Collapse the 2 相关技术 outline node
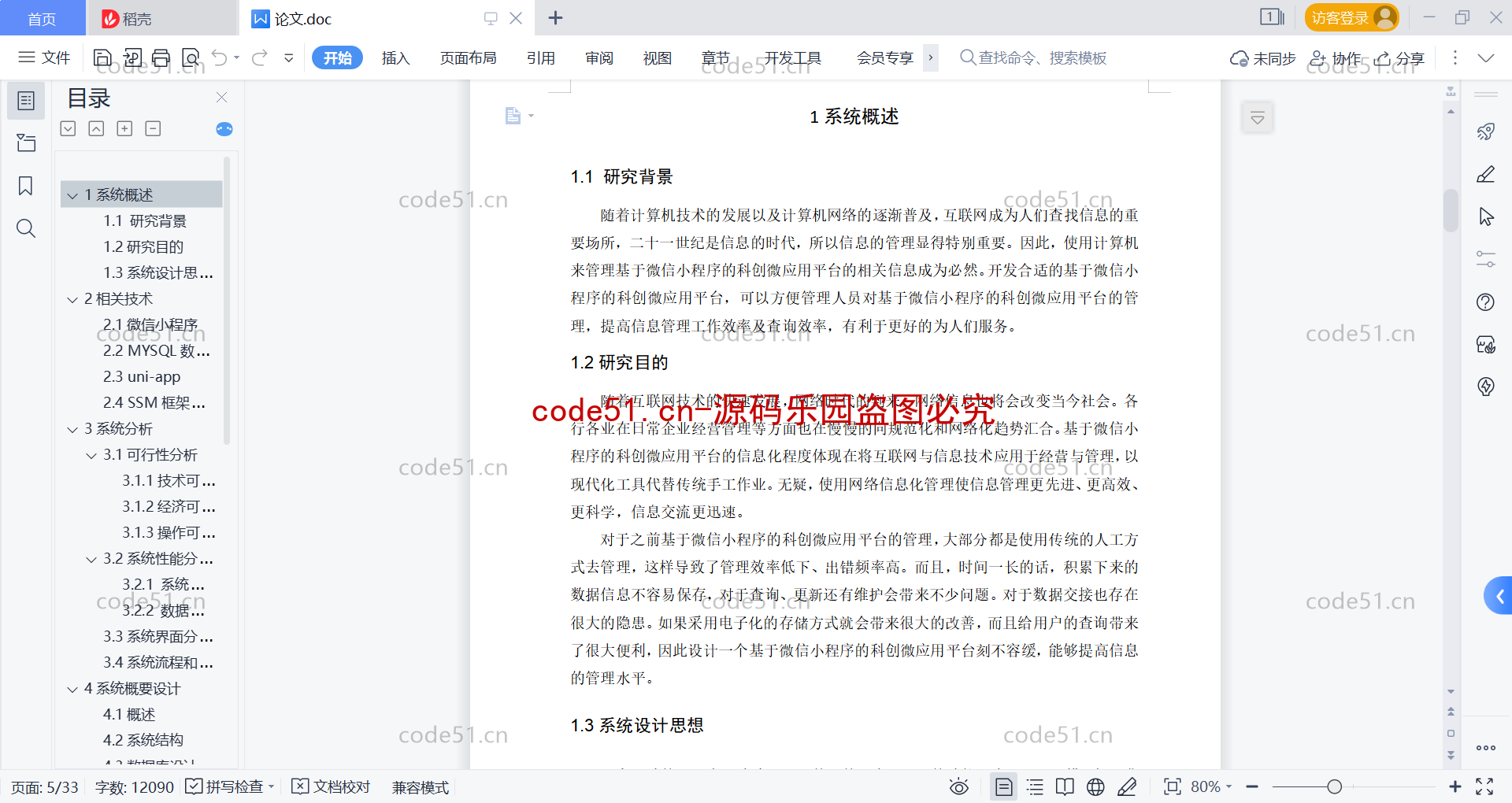This screenshot has height=803, width=1512. tap(72, 299)
